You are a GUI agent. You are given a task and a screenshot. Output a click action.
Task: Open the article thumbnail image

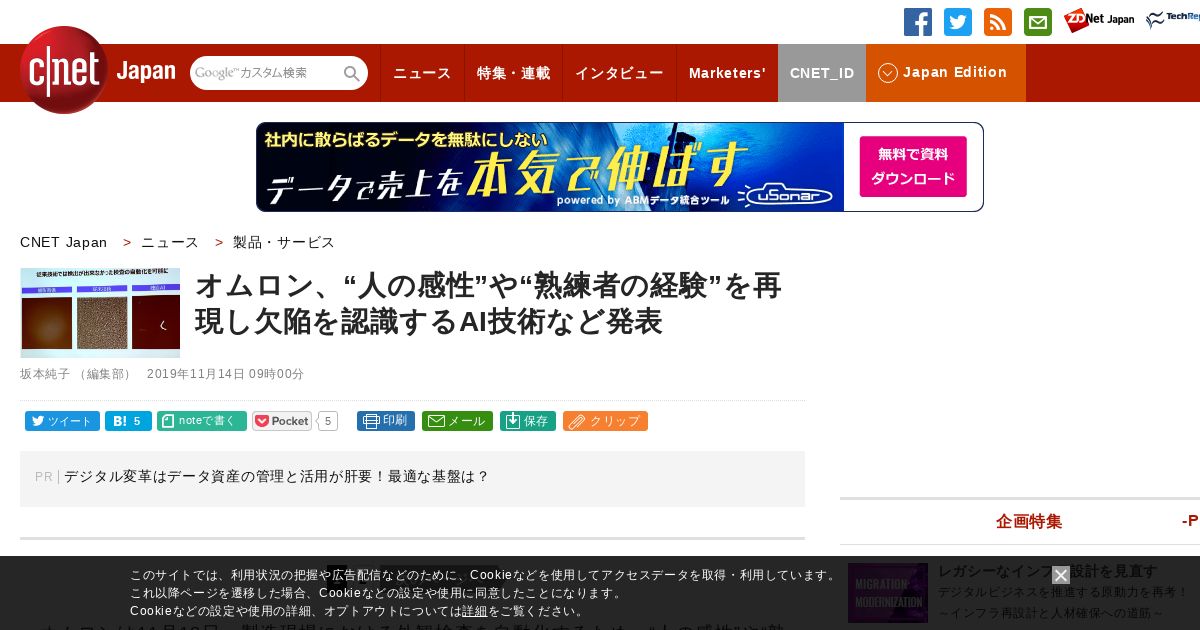click(x=100, y=313)
